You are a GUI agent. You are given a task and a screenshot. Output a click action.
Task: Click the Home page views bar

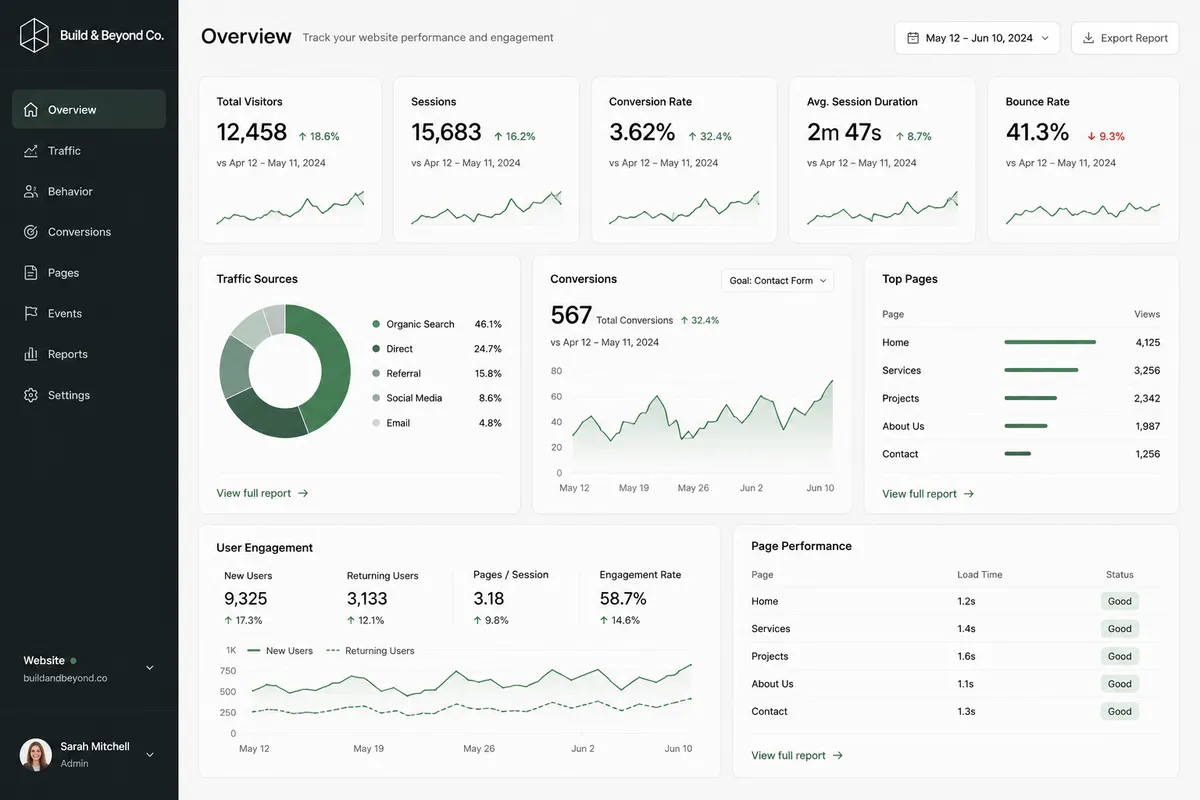click(1050, 342)
